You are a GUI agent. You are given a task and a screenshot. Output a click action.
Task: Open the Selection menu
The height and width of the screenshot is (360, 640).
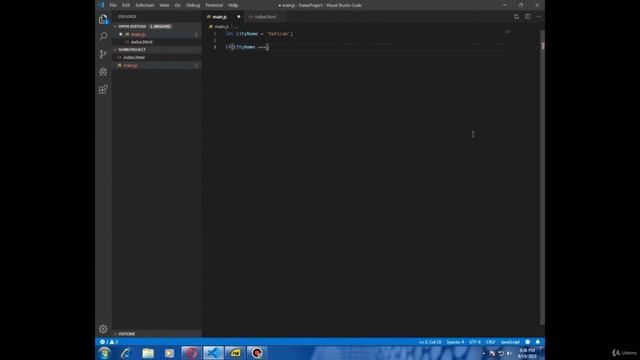tap(144, 5)
